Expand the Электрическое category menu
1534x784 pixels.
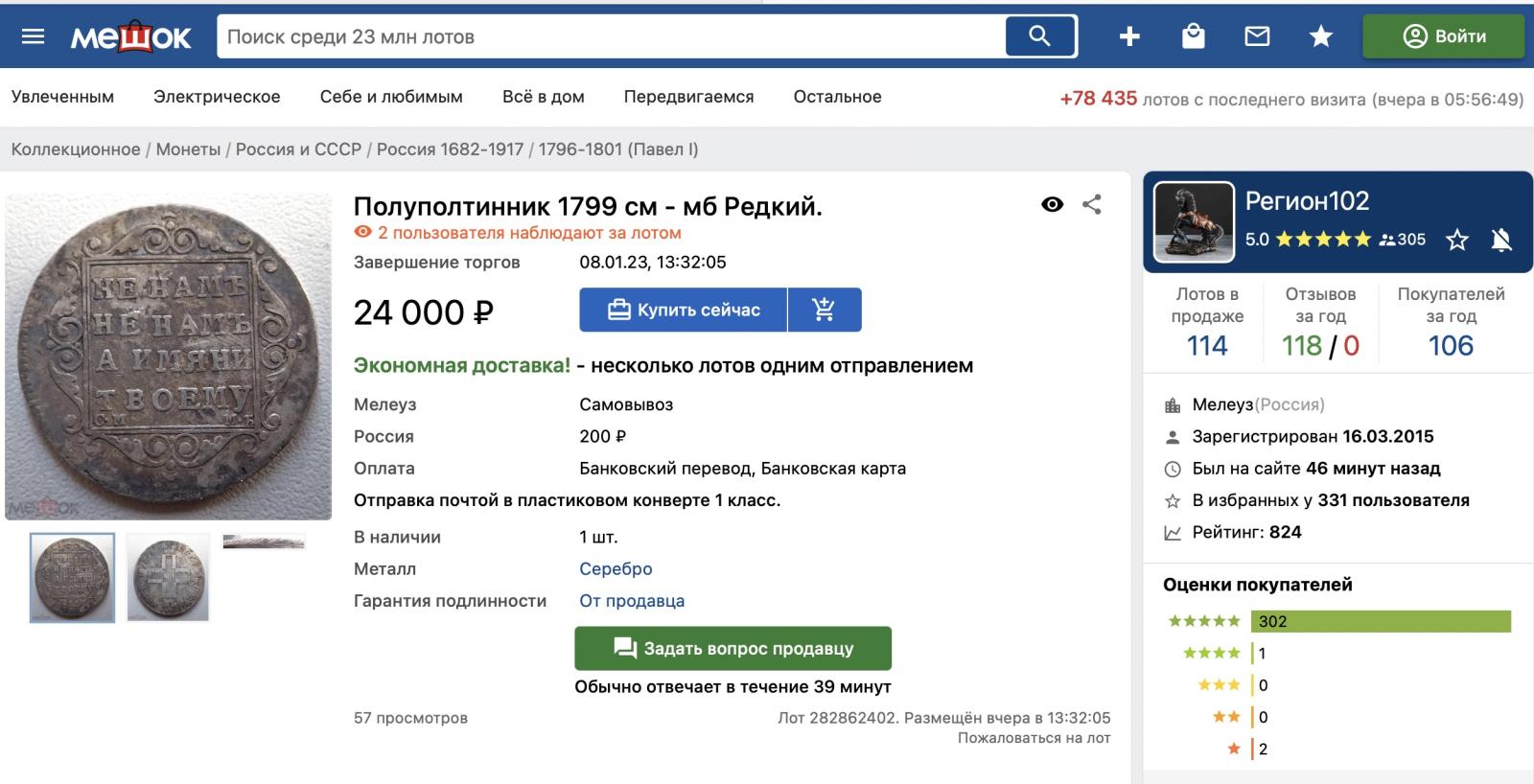pyautogui.click(x=217, y=97)
